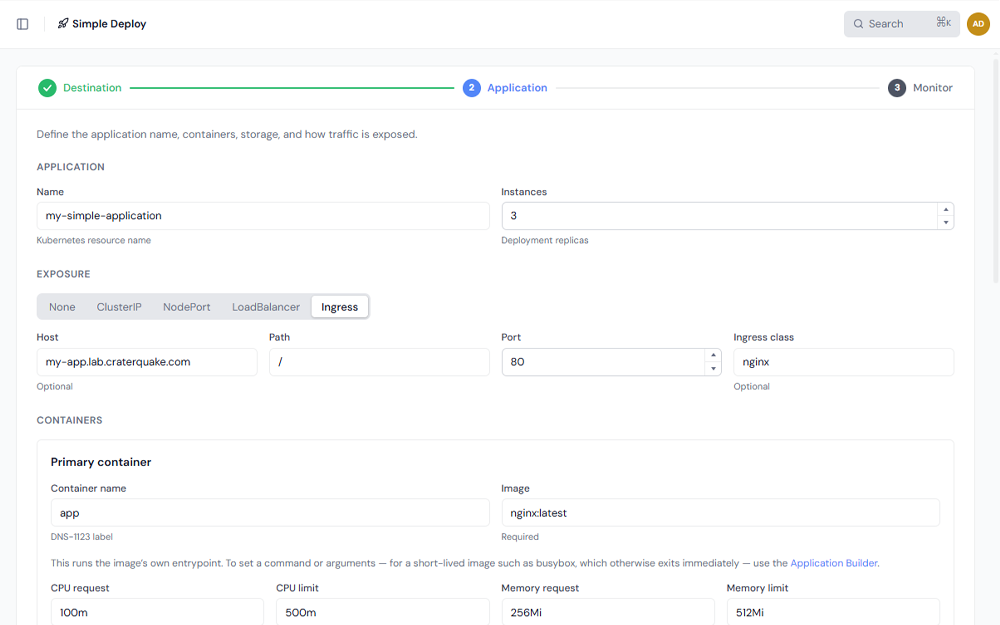Click the application Name field
Screen dimensions: 1000x625
[263, 216]
